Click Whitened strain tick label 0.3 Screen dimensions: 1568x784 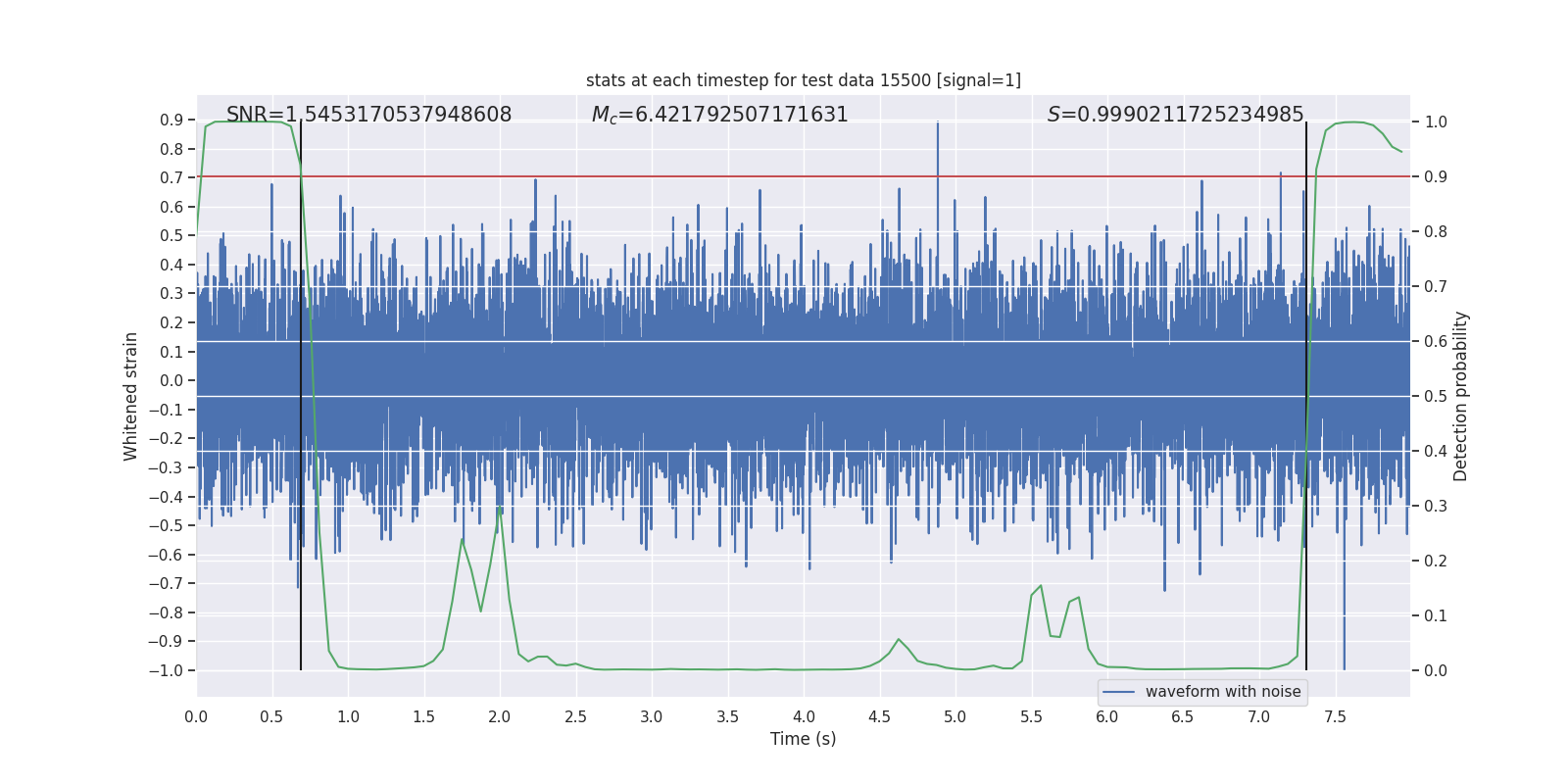point(171,294)
